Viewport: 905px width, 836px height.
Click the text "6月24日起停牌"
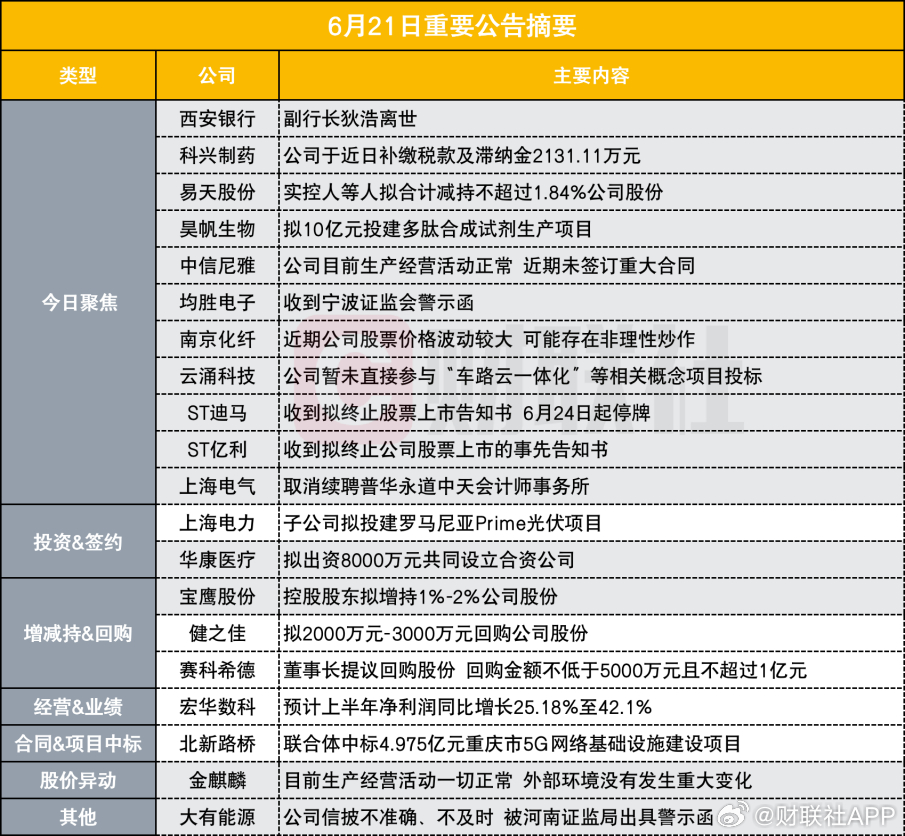coord(586,413)
